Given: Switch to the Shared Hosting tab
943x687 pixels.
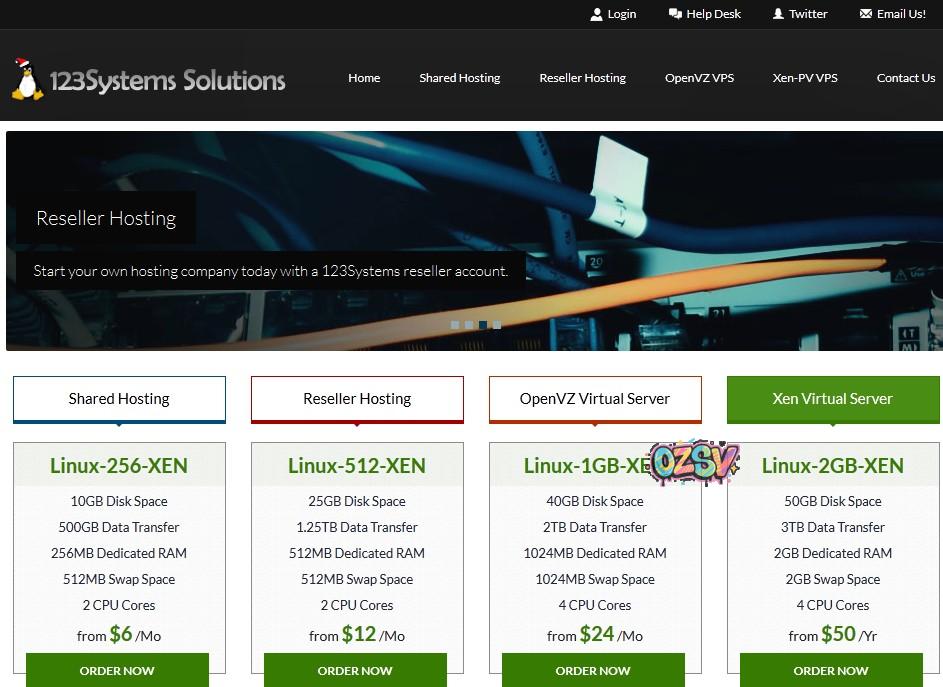Looking at the screenshot, I should [x=119, y=399].
